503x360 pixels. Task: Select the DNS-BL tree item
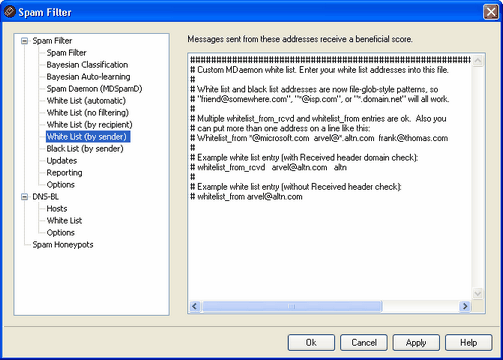click(45, 197)
